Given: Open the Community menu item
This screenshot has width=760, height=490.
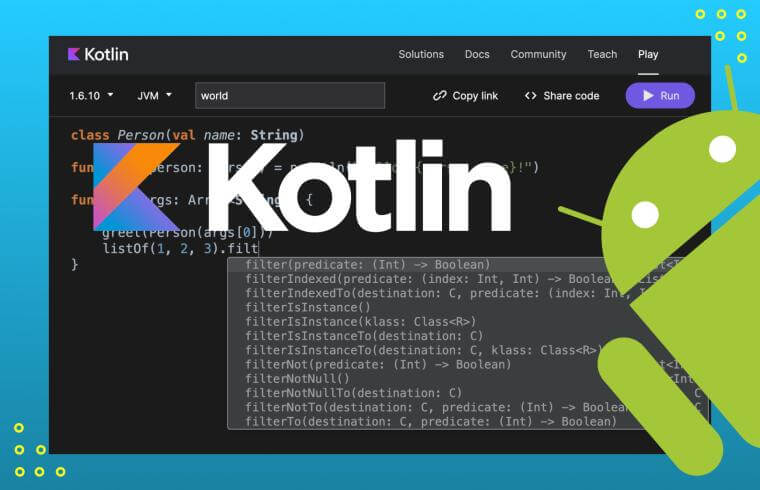Looking at the screenshot, I should coord(537,54).
